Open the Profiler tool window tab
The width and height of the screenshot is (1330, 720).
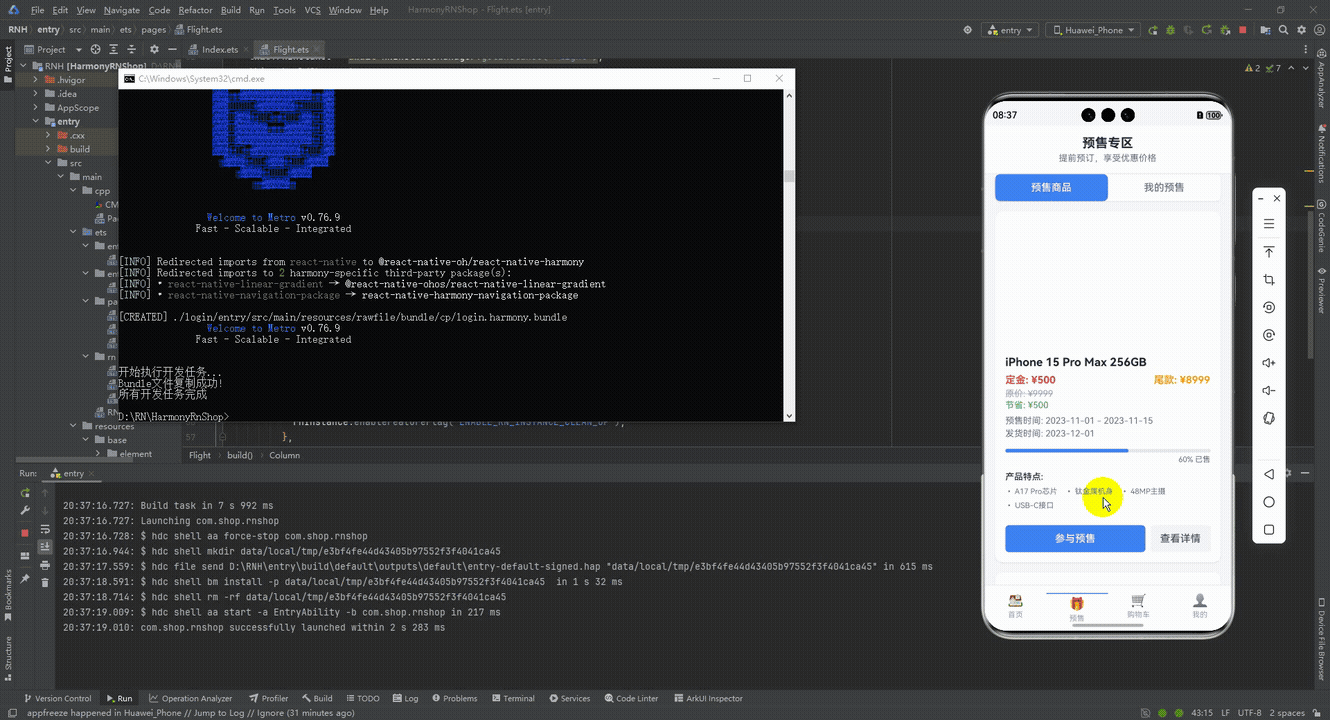click(268, 698)
